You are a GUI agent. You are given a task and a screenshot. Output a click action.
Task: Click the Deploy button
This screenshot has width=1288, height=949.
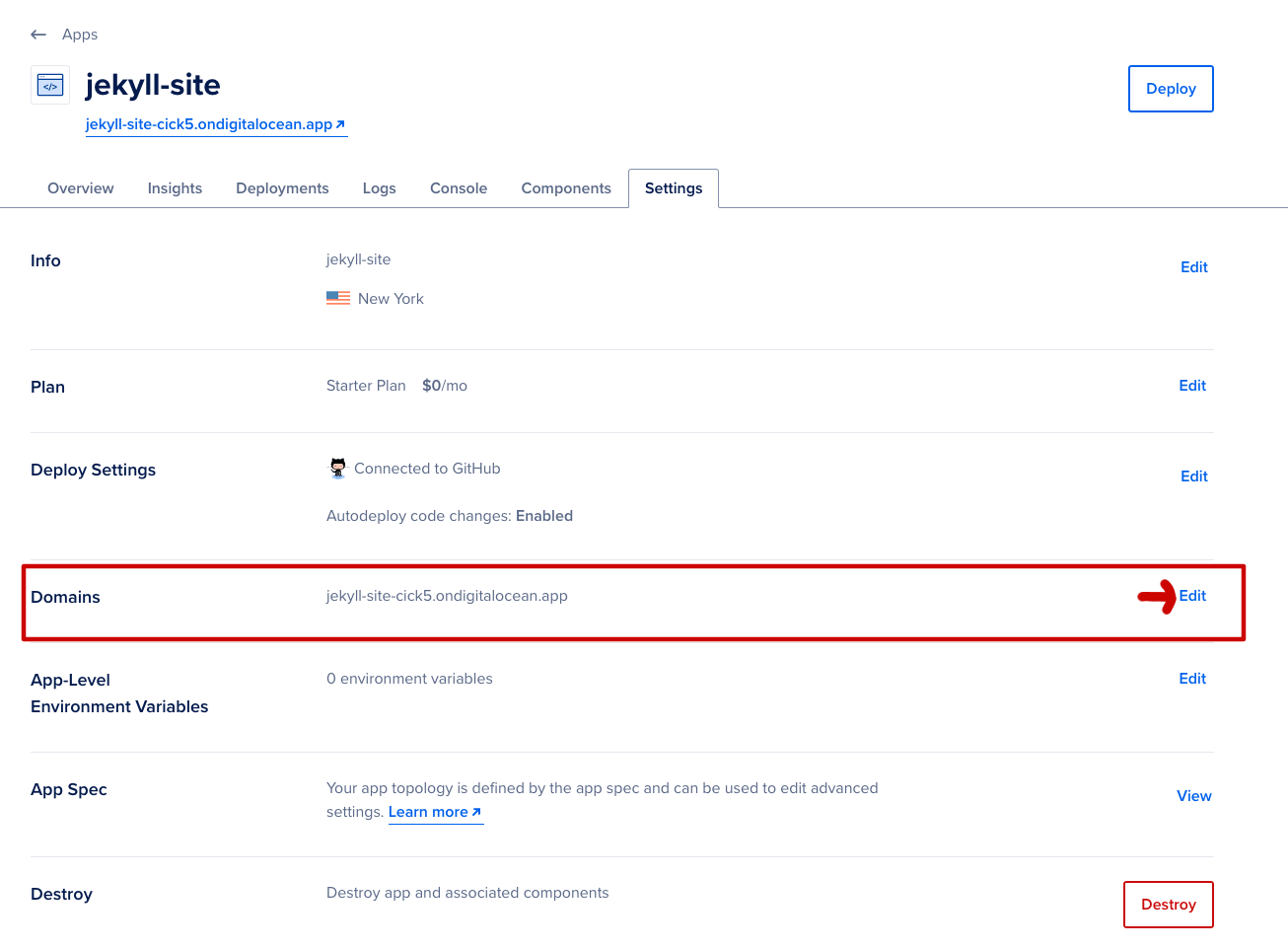(x=1171, y=89)
